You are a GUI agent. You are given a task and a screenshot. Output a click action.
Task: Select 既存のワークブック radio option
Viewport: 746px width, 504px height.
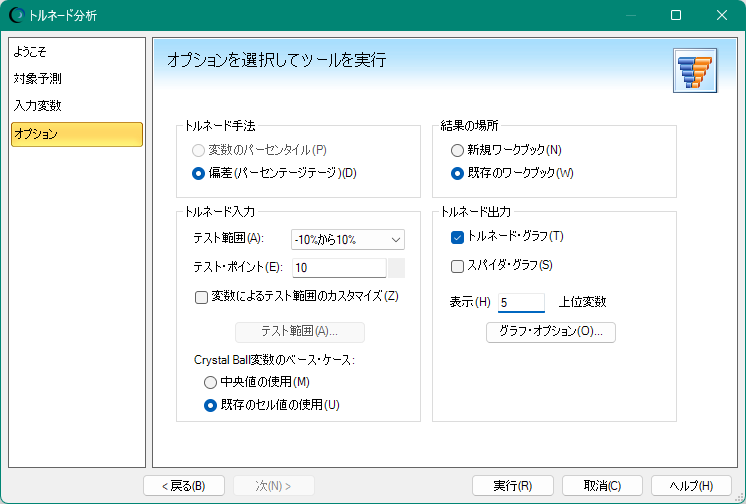pos(458,173)
